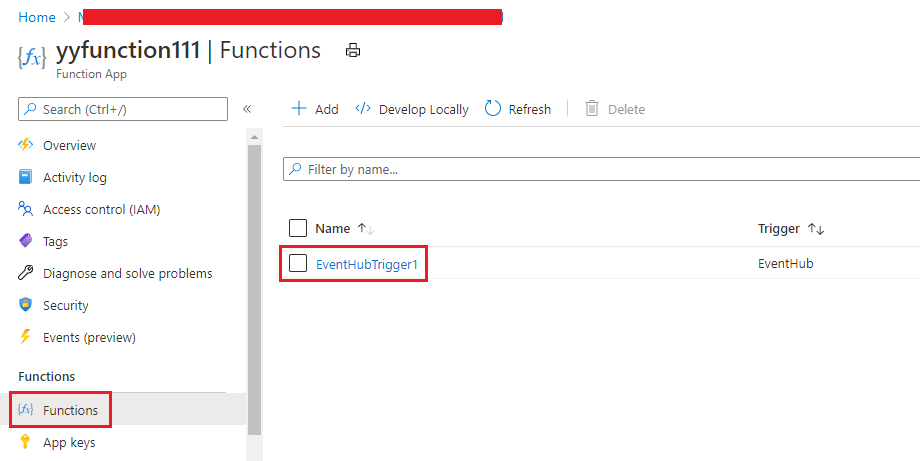920x461 pixels.
Task: Click the Develop Locally code icon
Action: [363, 109]
